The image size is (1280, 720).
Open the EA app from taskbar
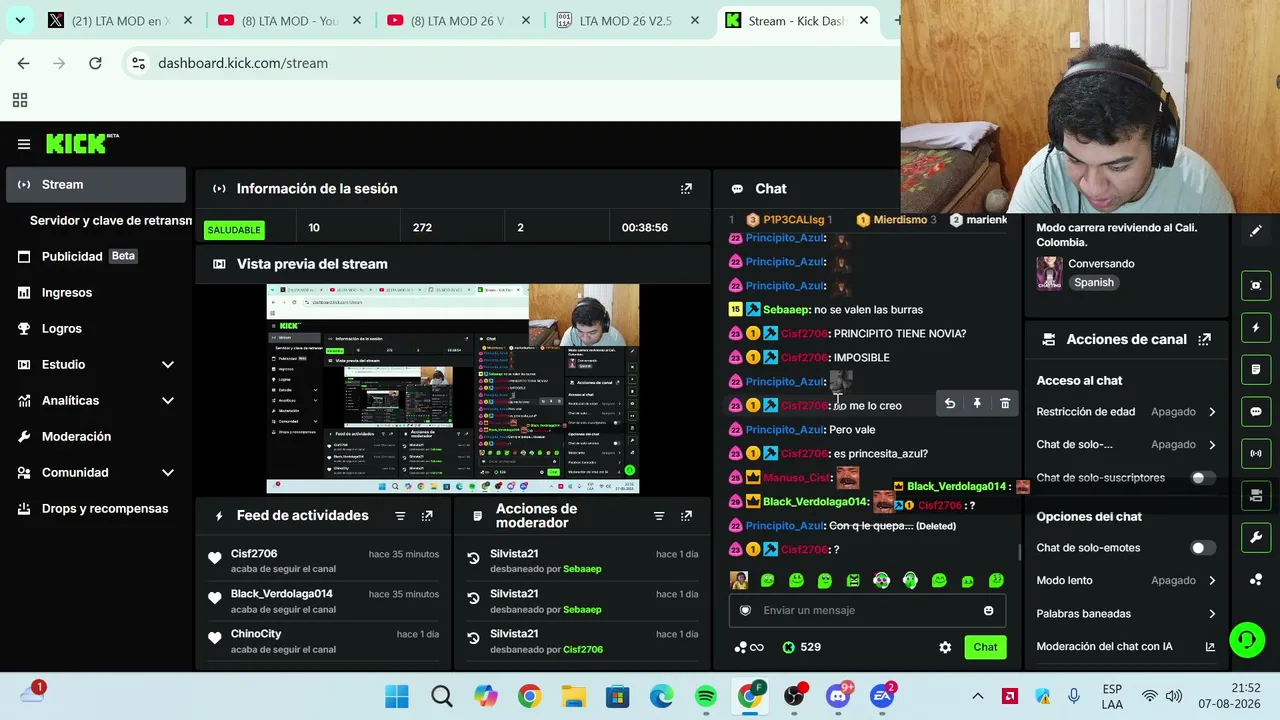point(882,696)
